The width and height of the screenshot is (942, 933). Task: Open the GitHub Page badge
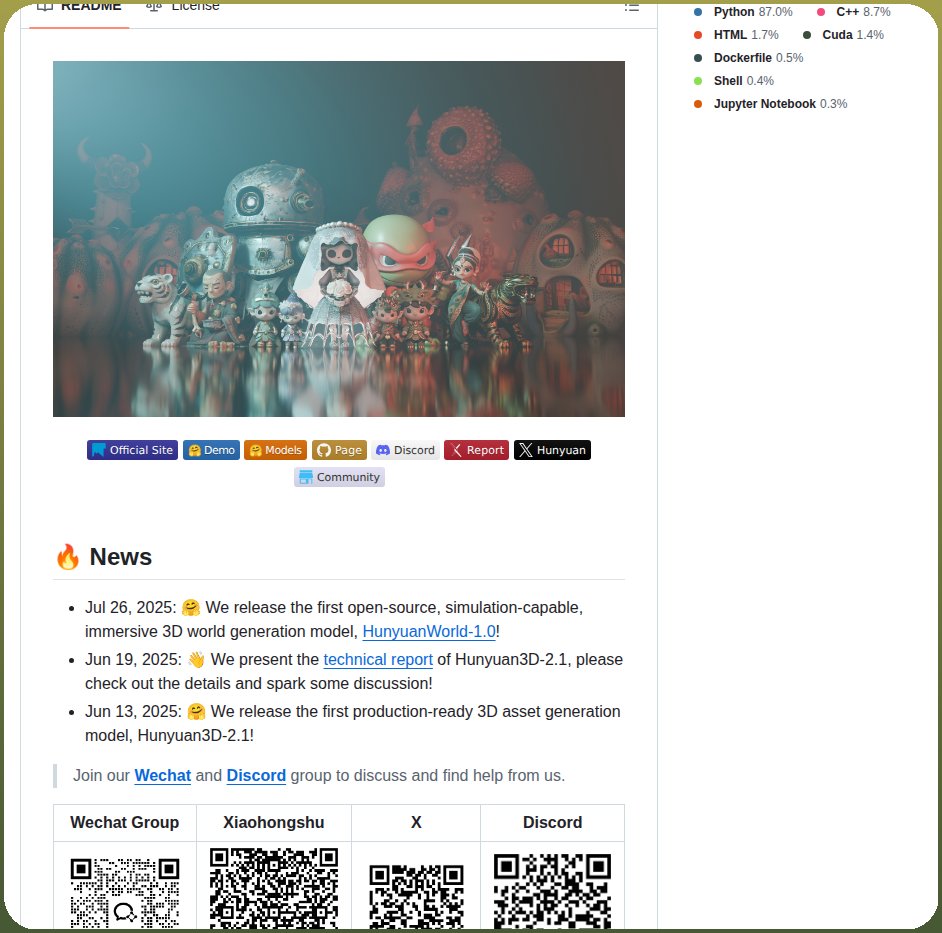pyautogui.click(x=339, y=450)
